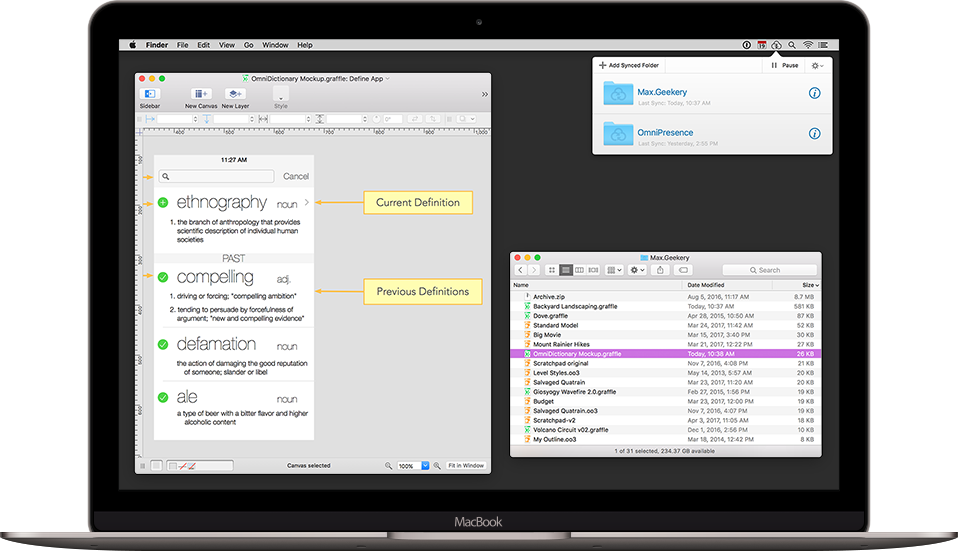Switch Finder to icon view
Screen dimensions: 958x551
(552, 270)
